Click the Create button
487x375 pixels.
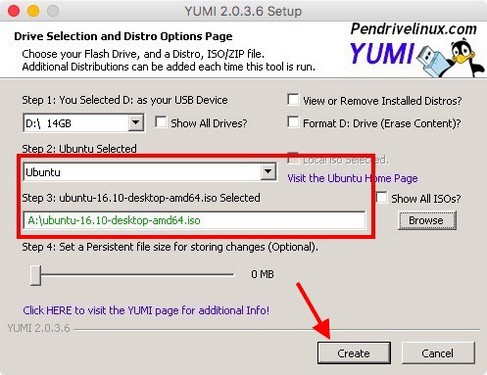point(353,353)
